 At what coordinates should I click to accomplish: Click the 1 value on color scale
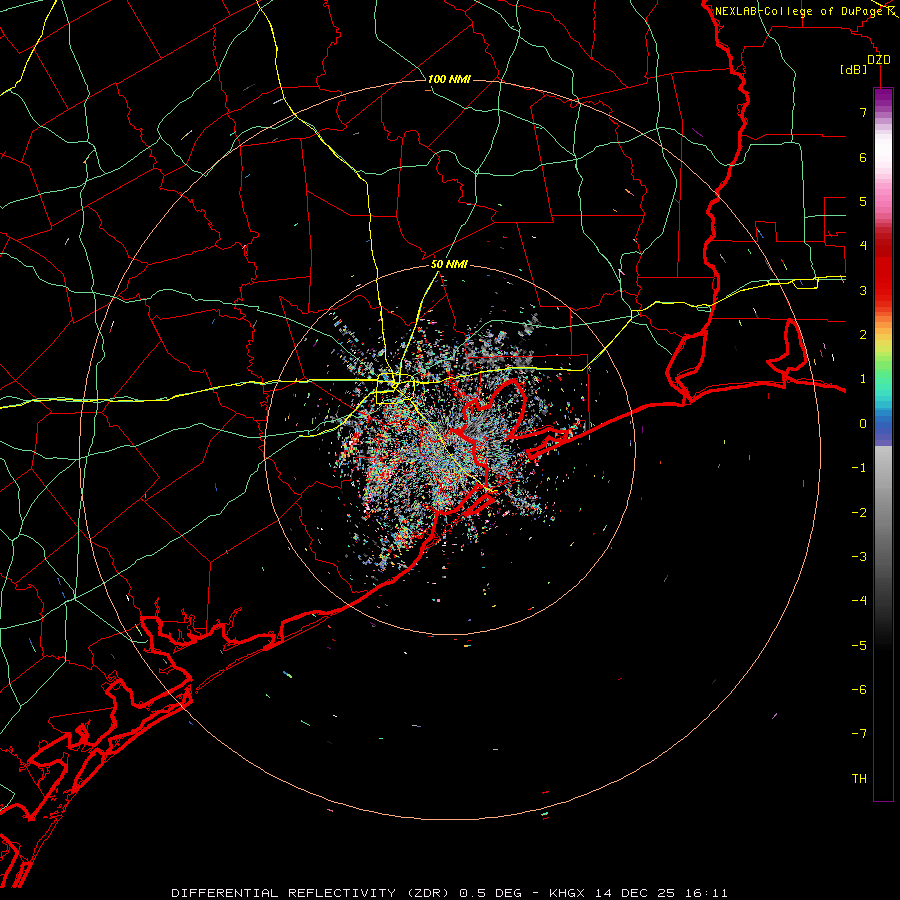point(863,379)
